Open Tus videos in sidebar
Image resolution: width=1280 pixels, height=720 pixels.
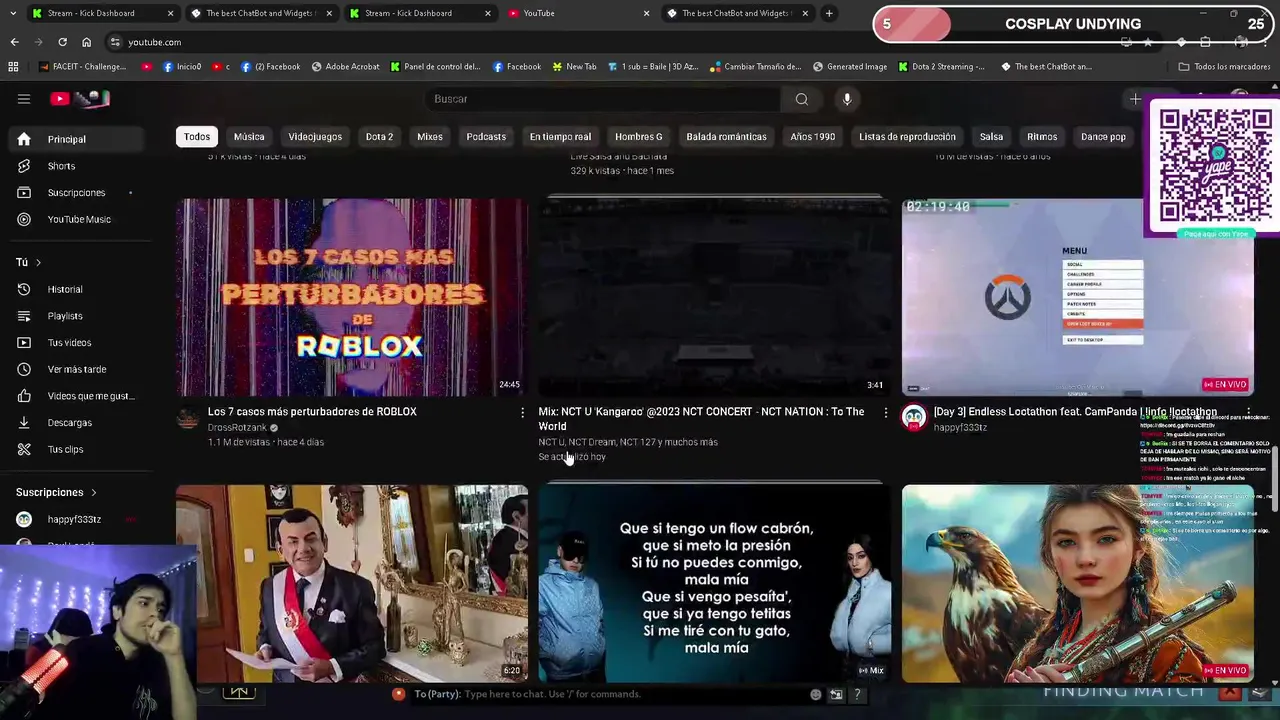point(76,343)
